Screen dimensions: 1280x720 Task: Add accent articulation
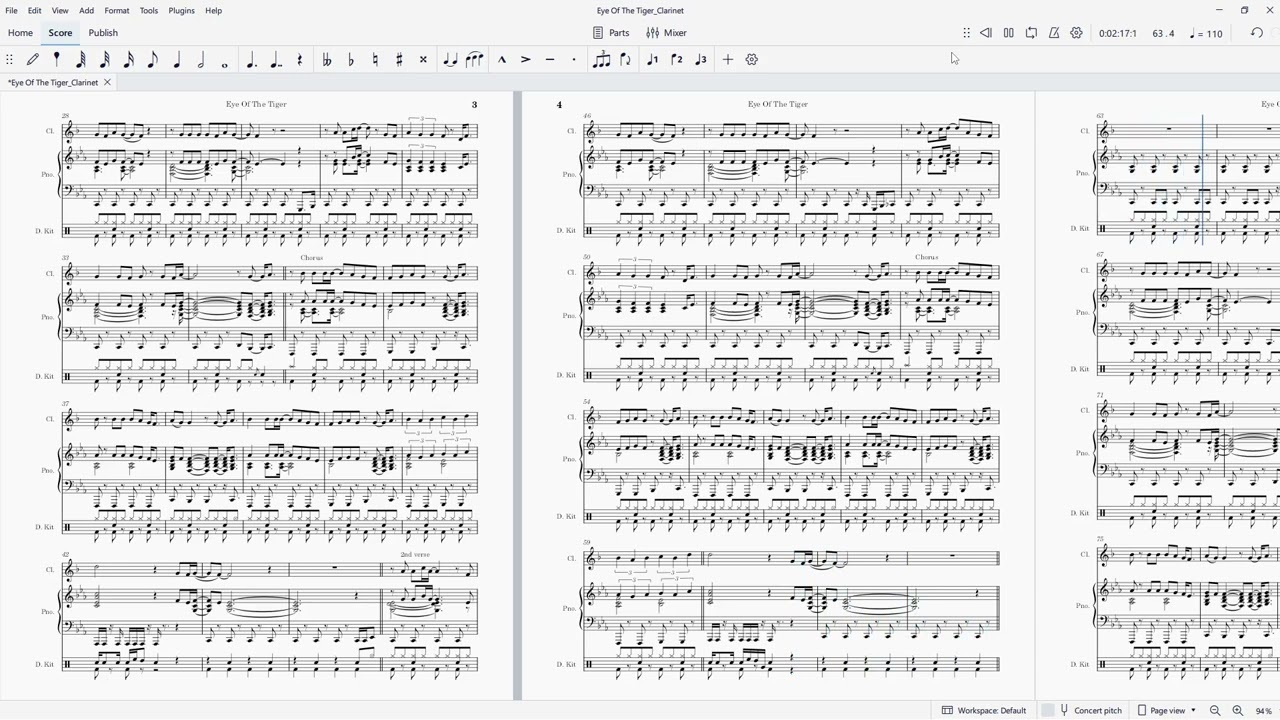(526, 60)
